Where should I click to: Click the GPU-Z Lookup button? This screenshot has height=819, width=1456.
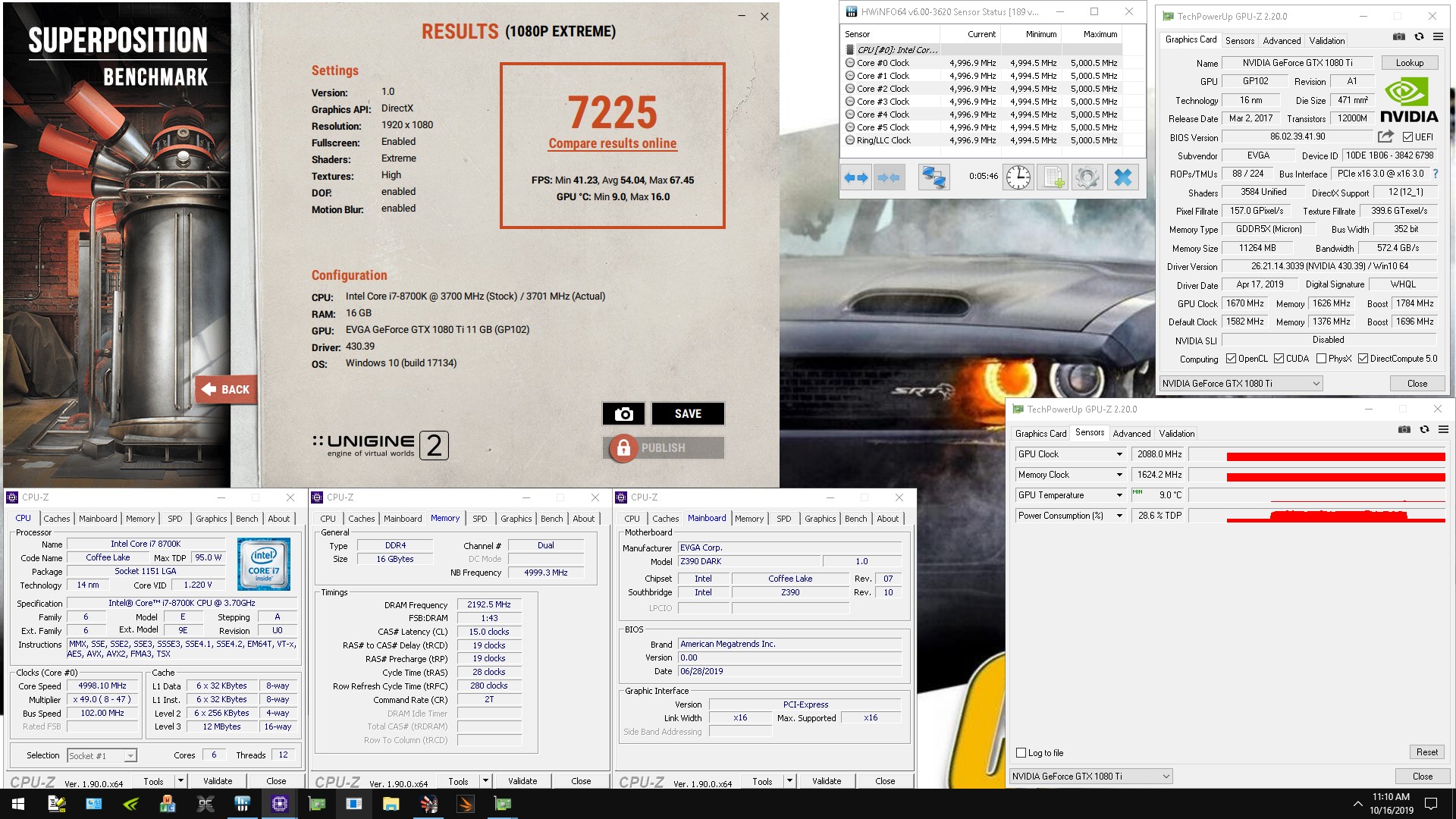pos(1409,63)
